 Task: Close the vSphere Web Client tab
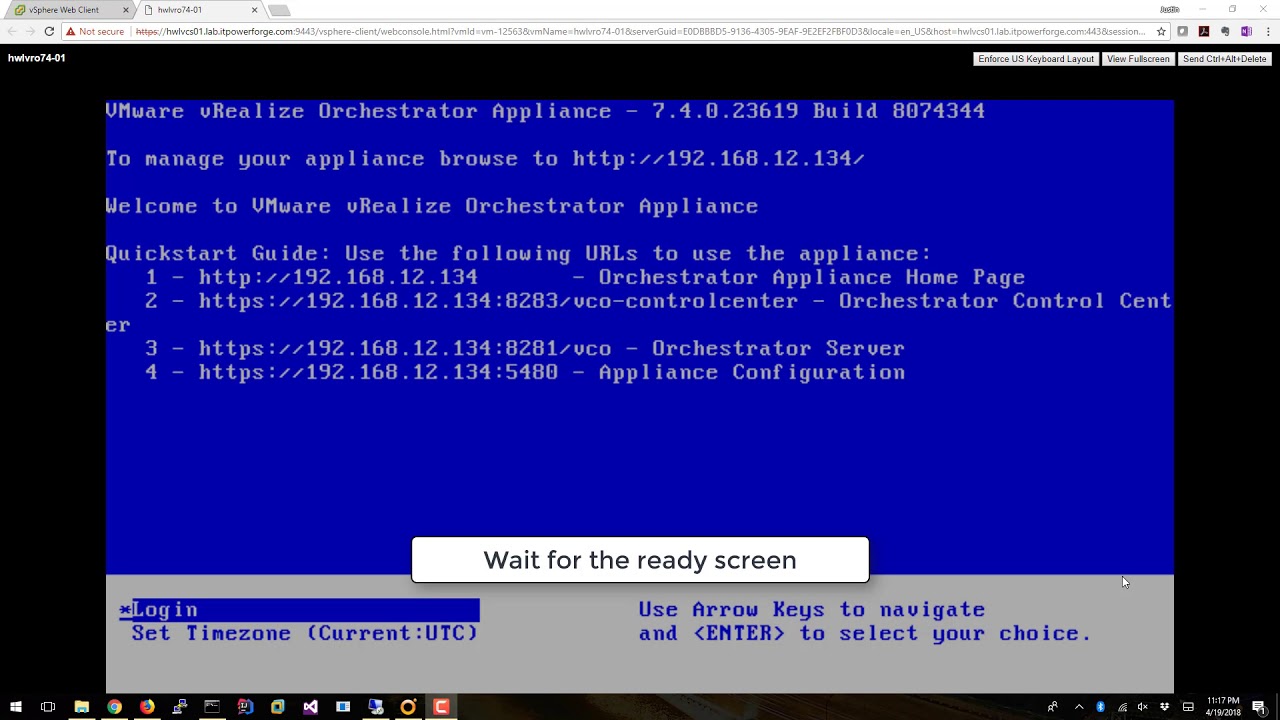click(x=125, y=10)
